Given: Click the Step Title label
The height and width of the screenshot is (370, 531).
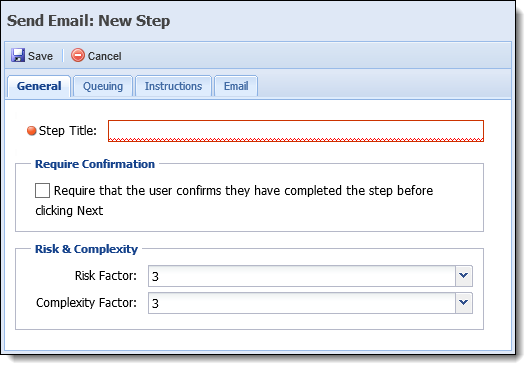Looking at the screenshot, I should click(68, 131).
